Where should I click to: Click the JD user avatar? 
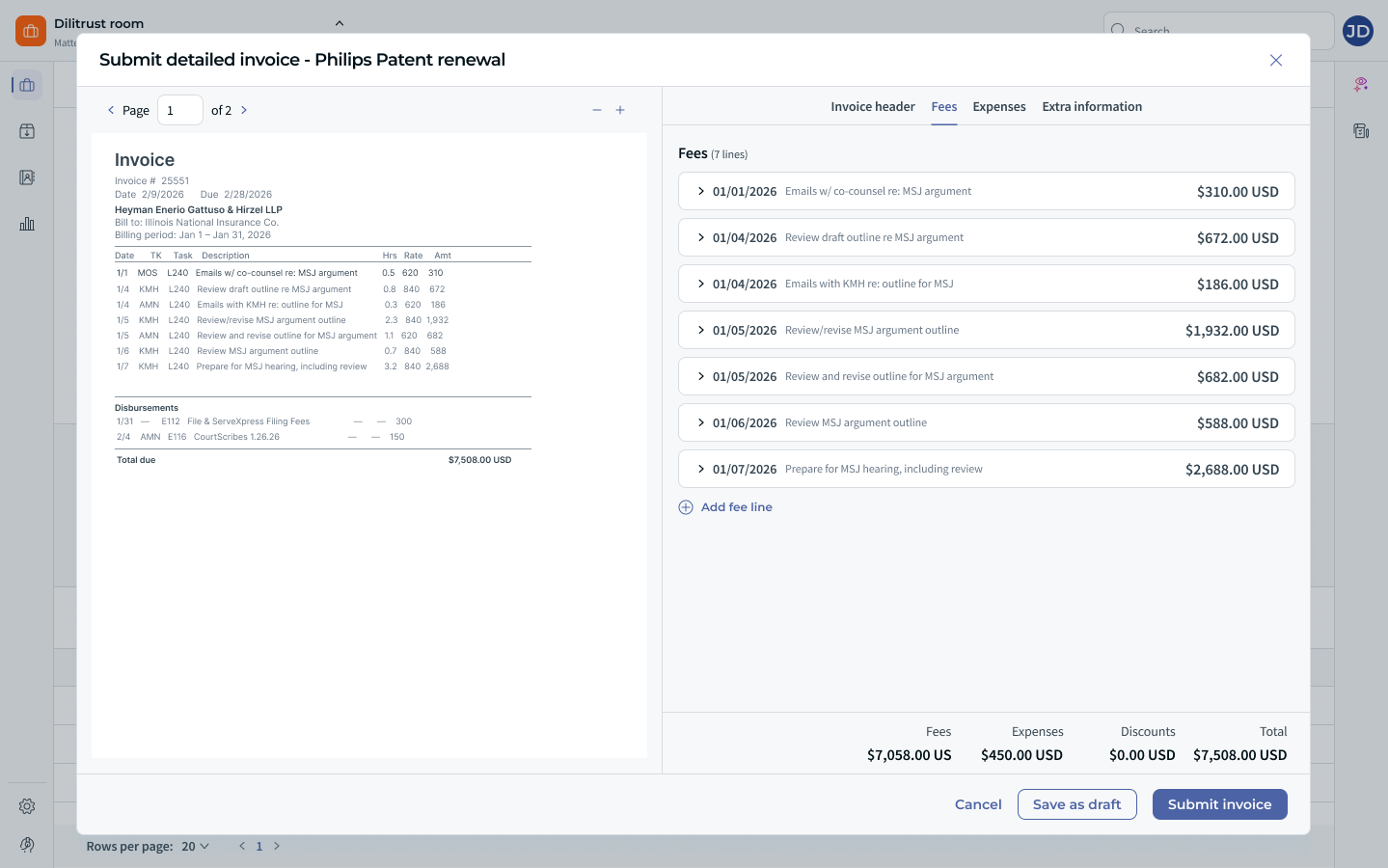[x=1358, y=31]
